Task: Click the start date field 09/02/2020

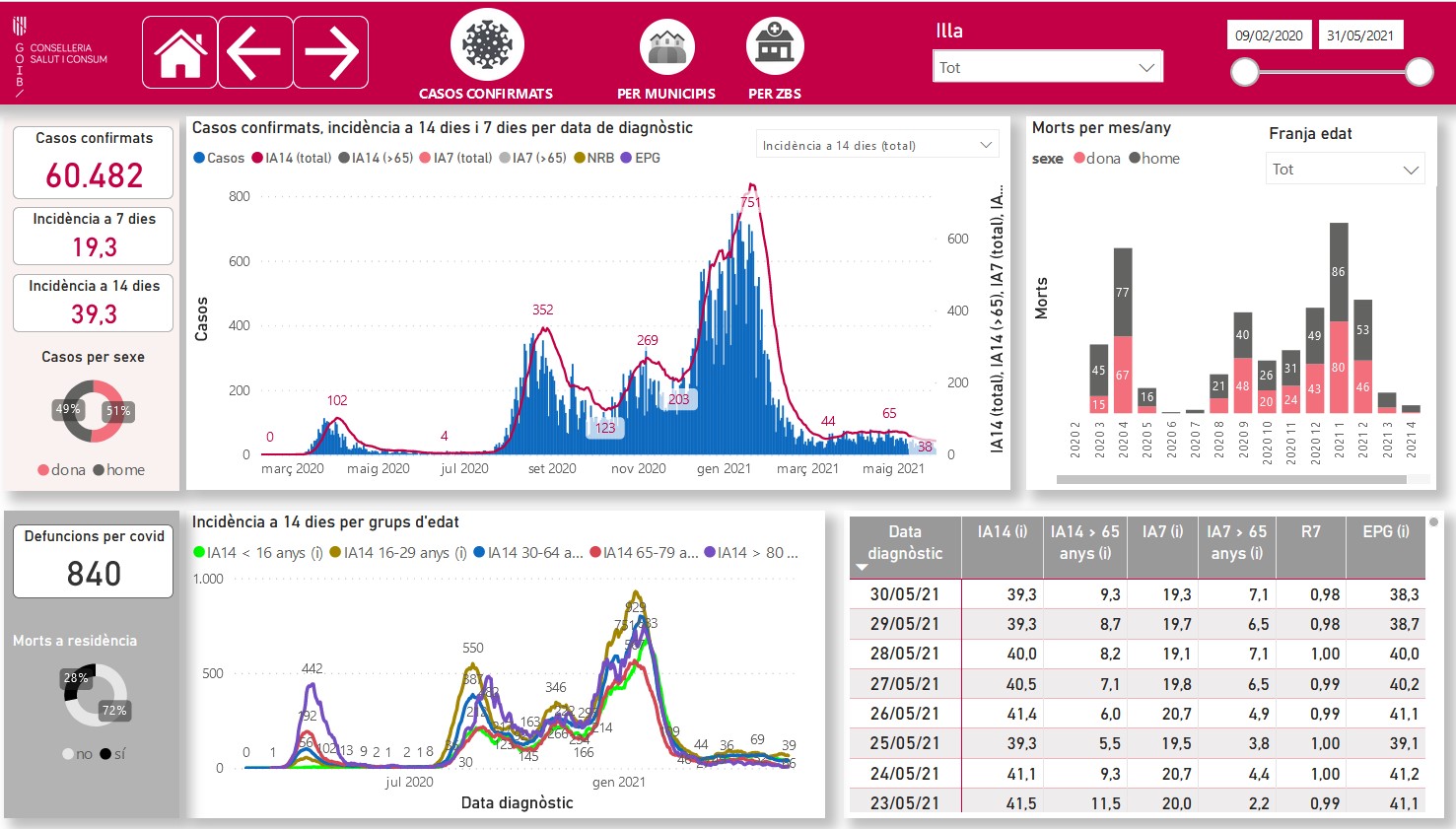Action: click(1269, 35)
